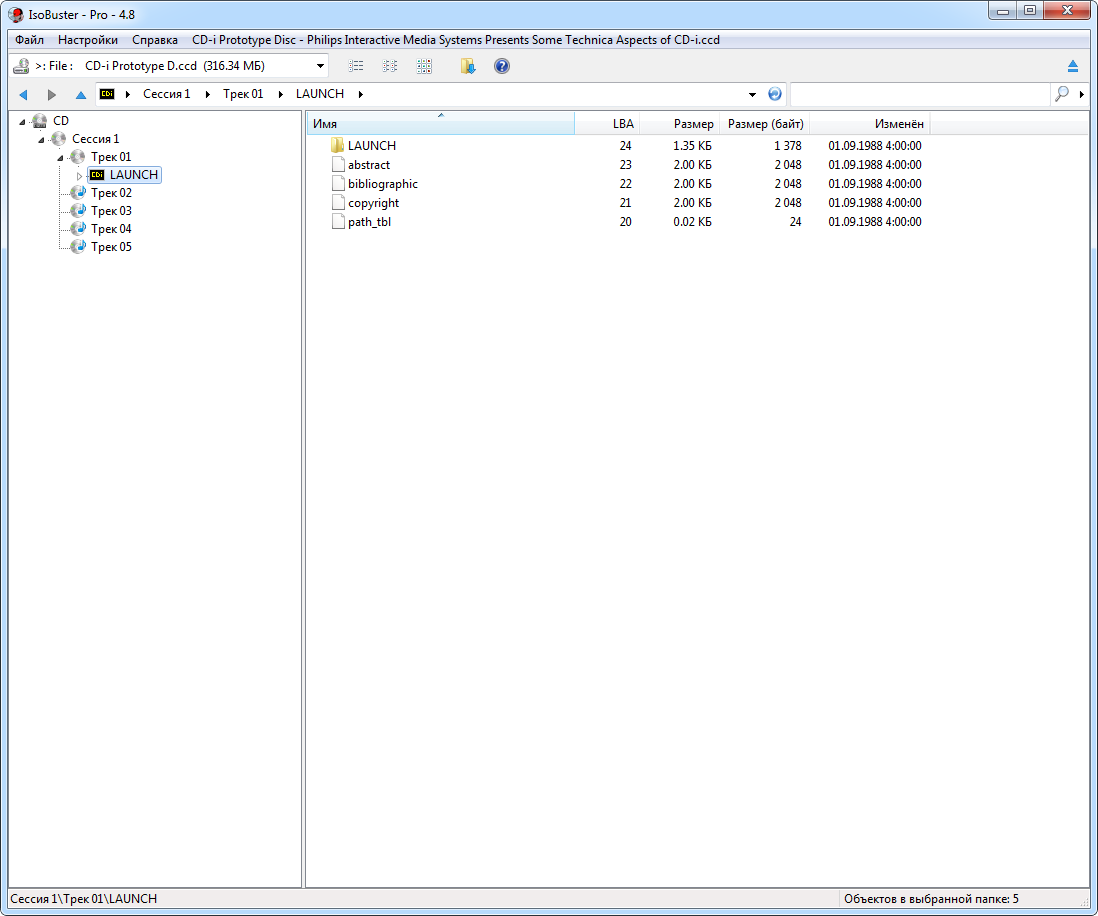Open the address bar history dropdown
Viewport: 1098px width, 916px height.
[x=752, y=94]
